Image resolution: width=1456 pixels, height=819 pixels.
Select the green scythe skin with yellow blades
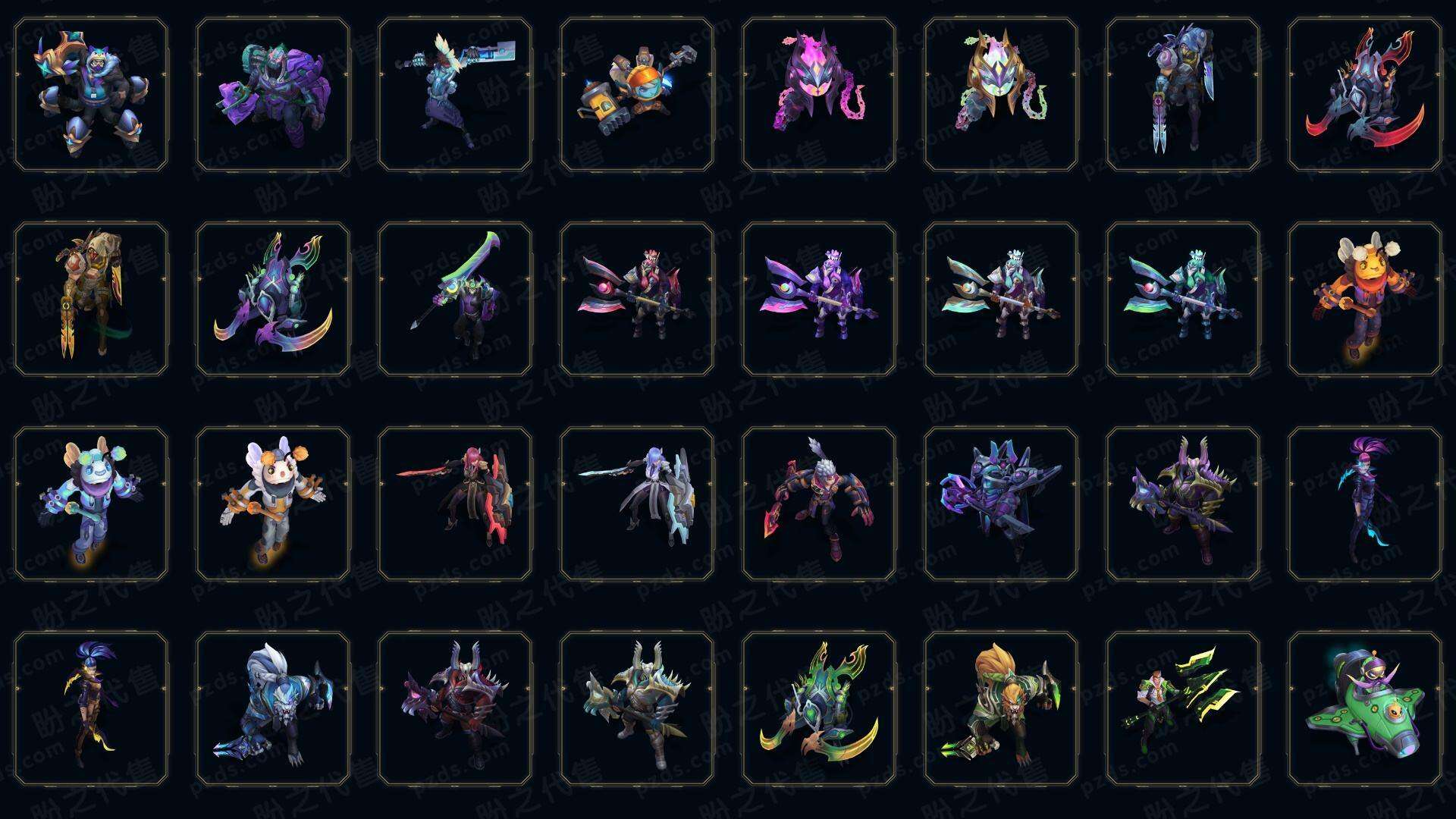tap(819, 708)
